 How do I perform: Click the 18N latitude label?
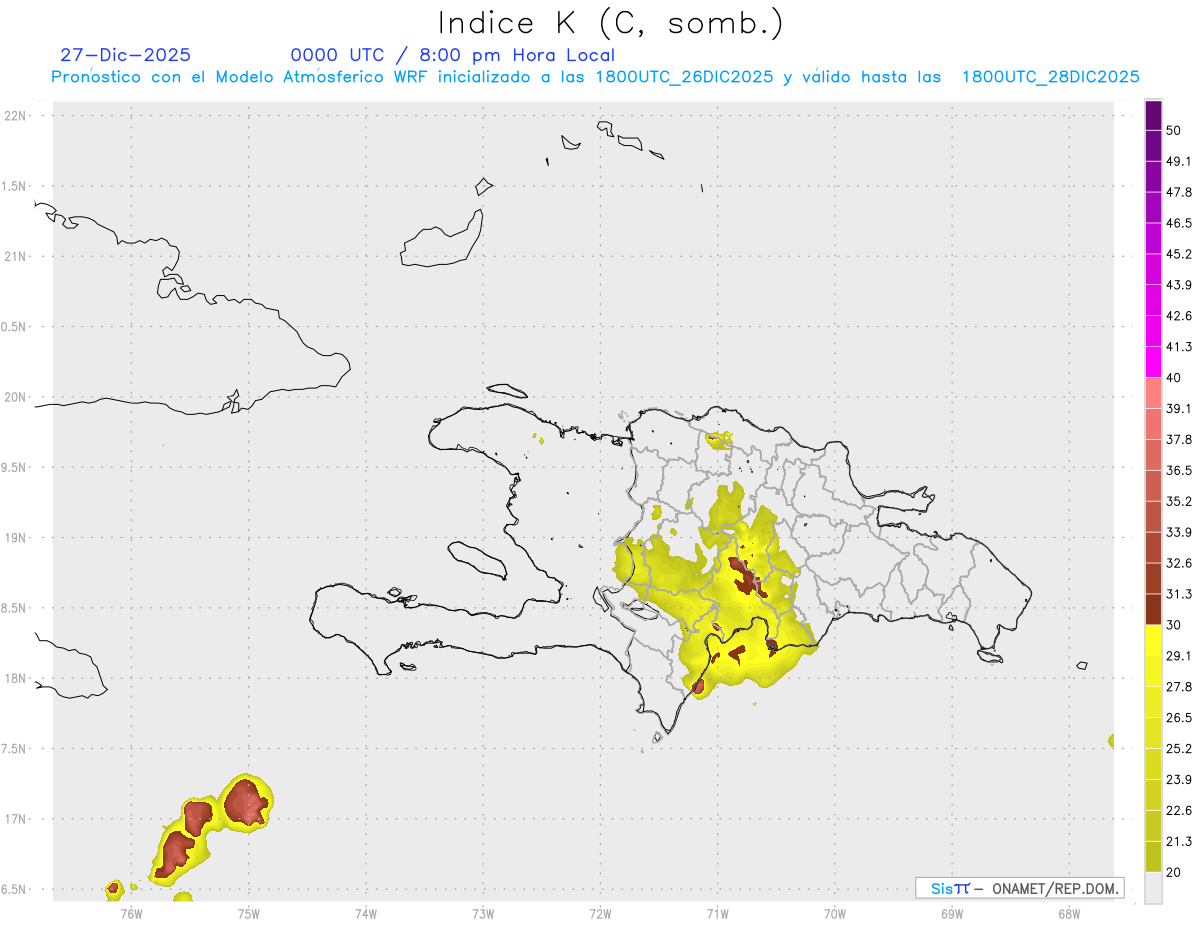[15, 678]
